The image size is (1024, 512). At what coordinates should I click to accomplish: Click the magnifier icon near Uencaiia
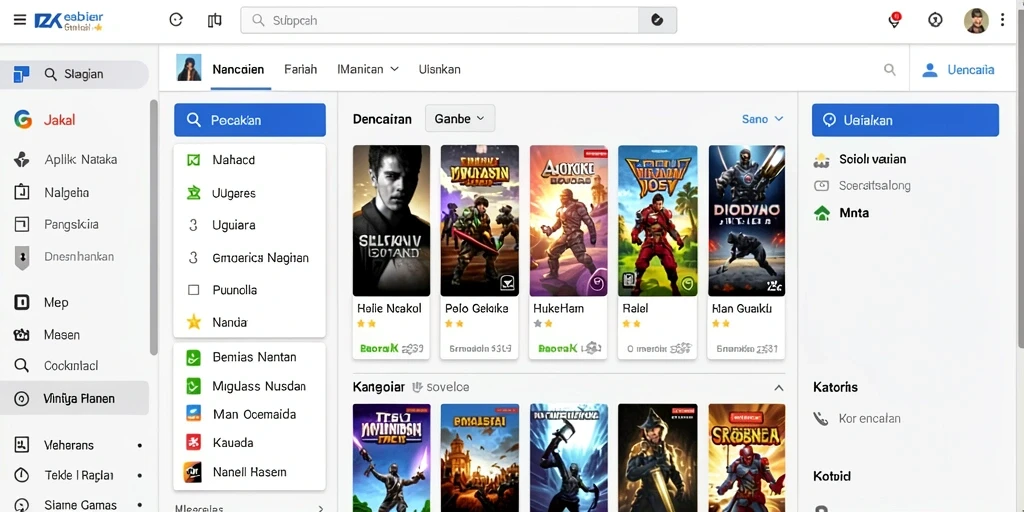click(x=889, y=69)
